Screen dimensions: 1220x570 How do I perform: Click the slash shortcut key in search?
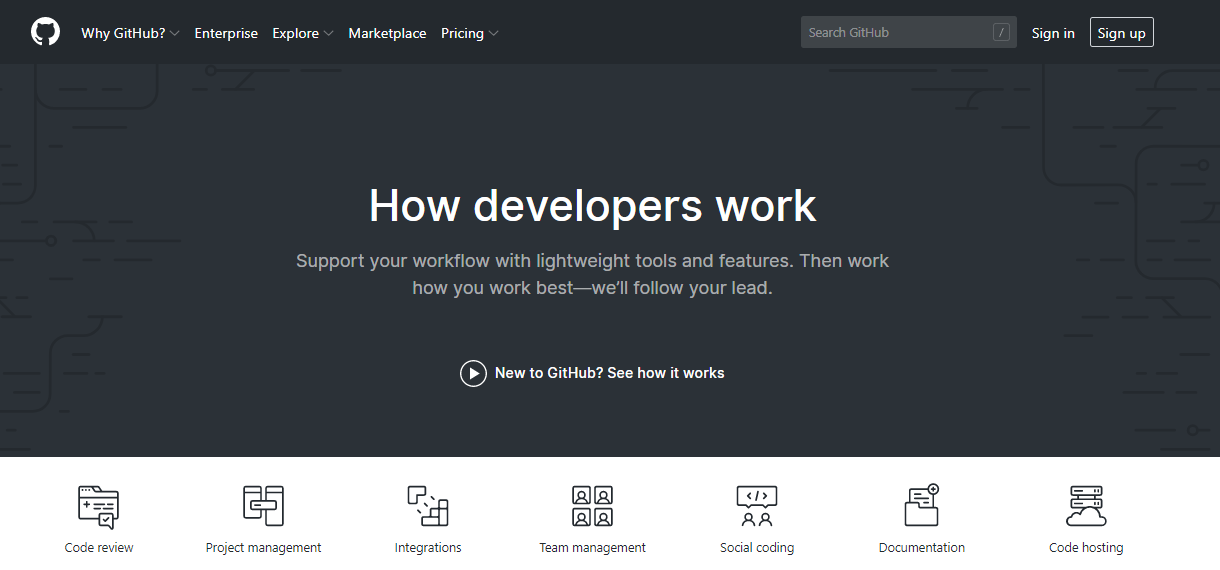point(1001,32)
